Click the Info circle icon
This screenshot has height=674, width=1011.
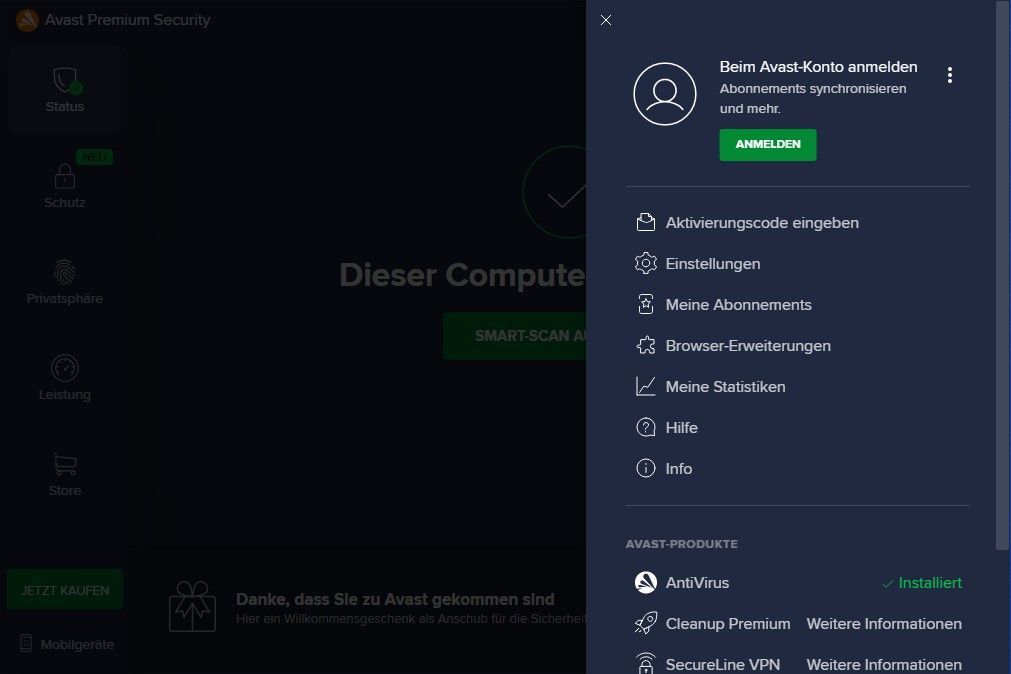click(x=646, y=469)
